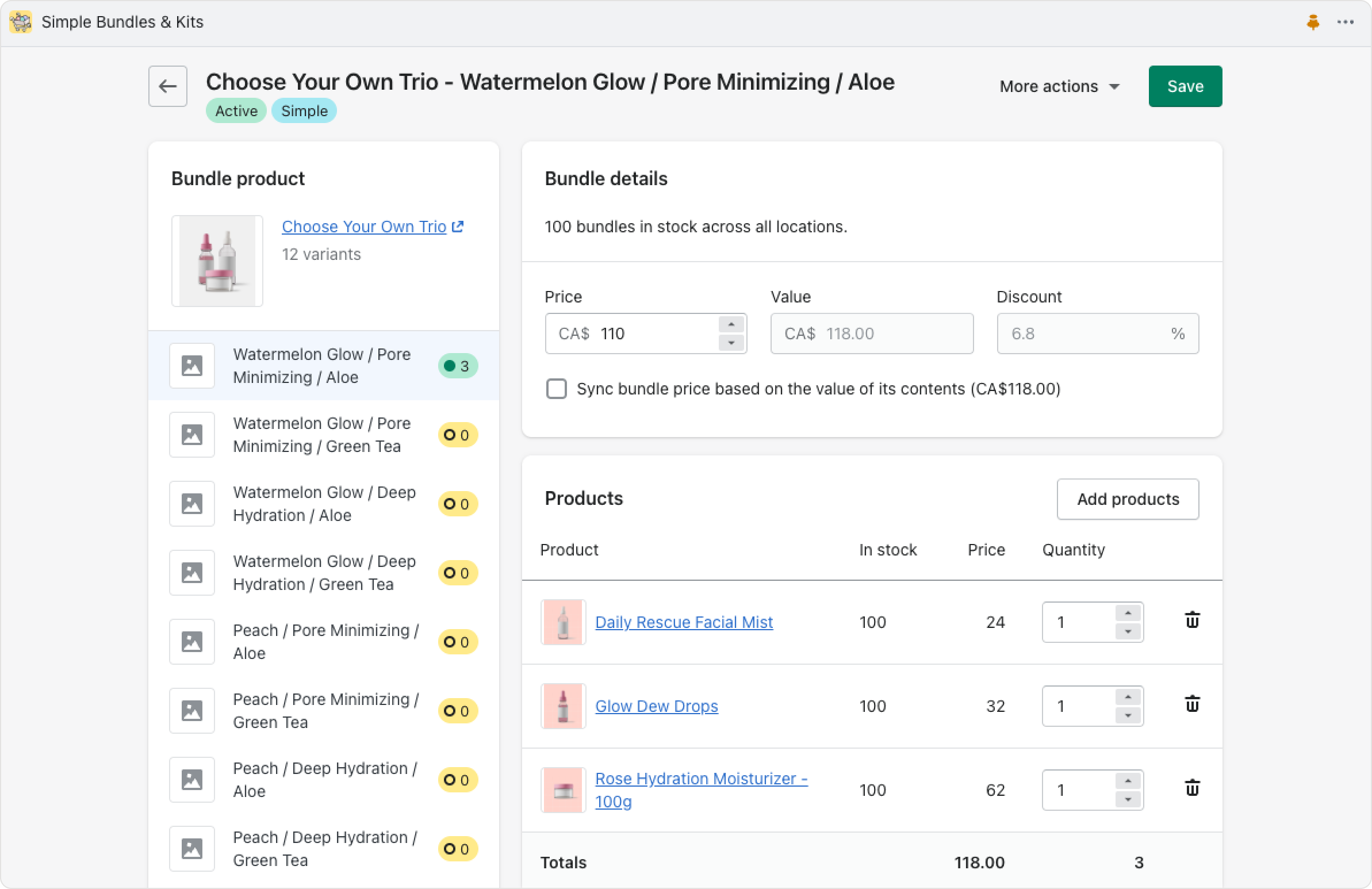Image resolution: width=1372 pixels, height=889 pixels.
Task: Open the Glow Dew Drops link
Action: pos(656,706)
